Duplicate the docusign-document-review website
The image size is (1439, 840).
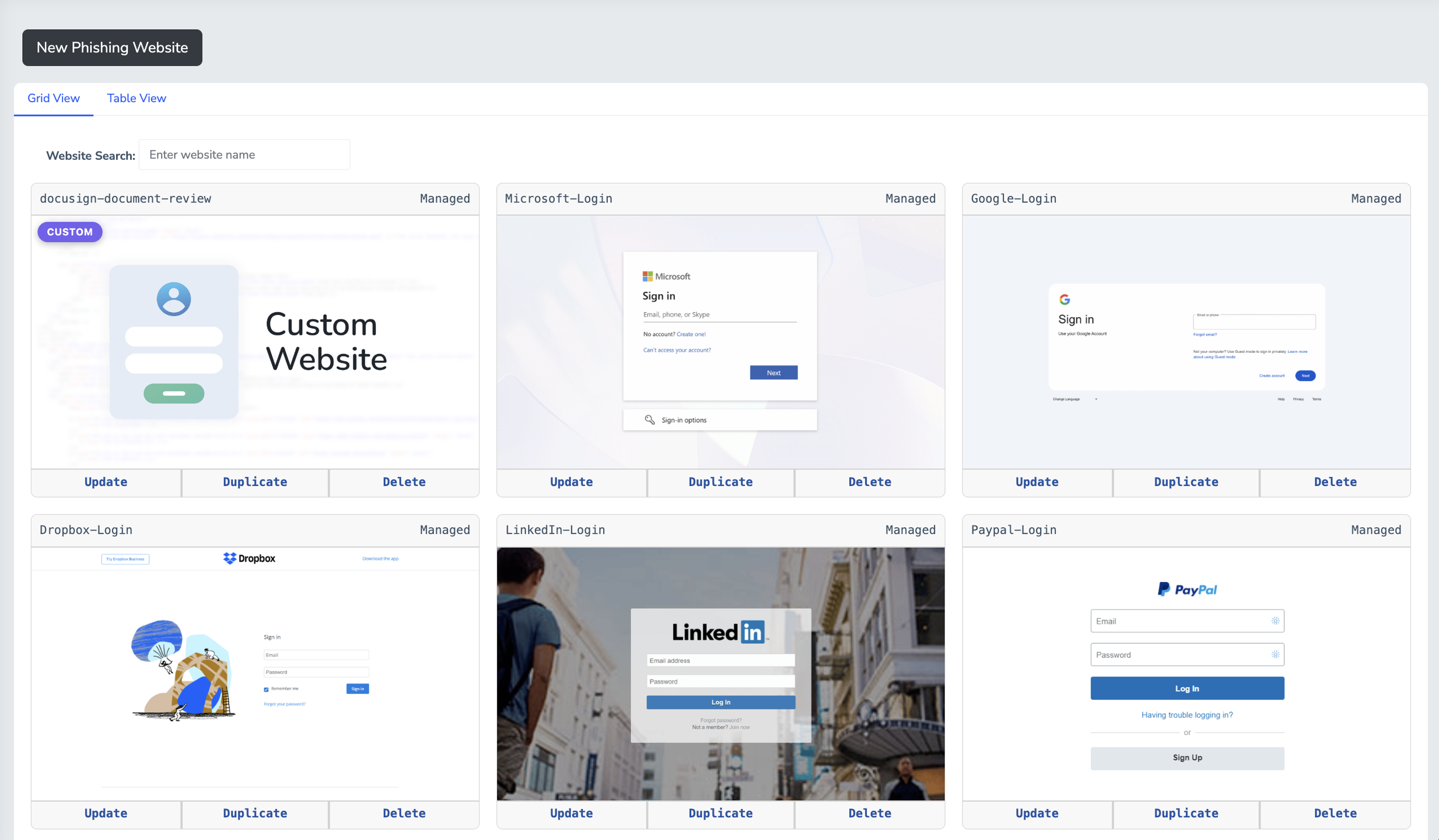coord(255,482)
